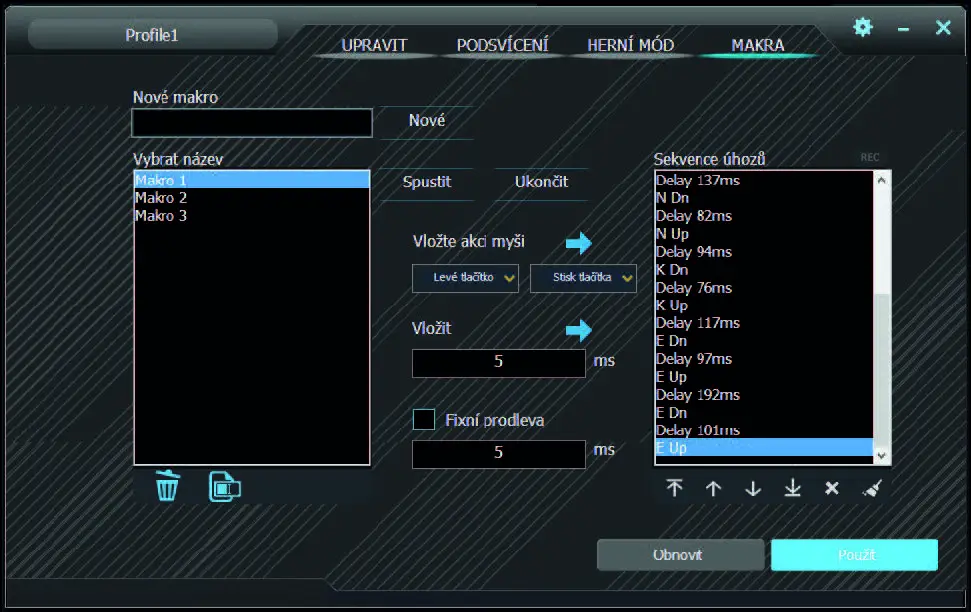This screenshot has height=612, width=971.
Task: Select the Delay 76ms entry
Action: pos(764,288)
